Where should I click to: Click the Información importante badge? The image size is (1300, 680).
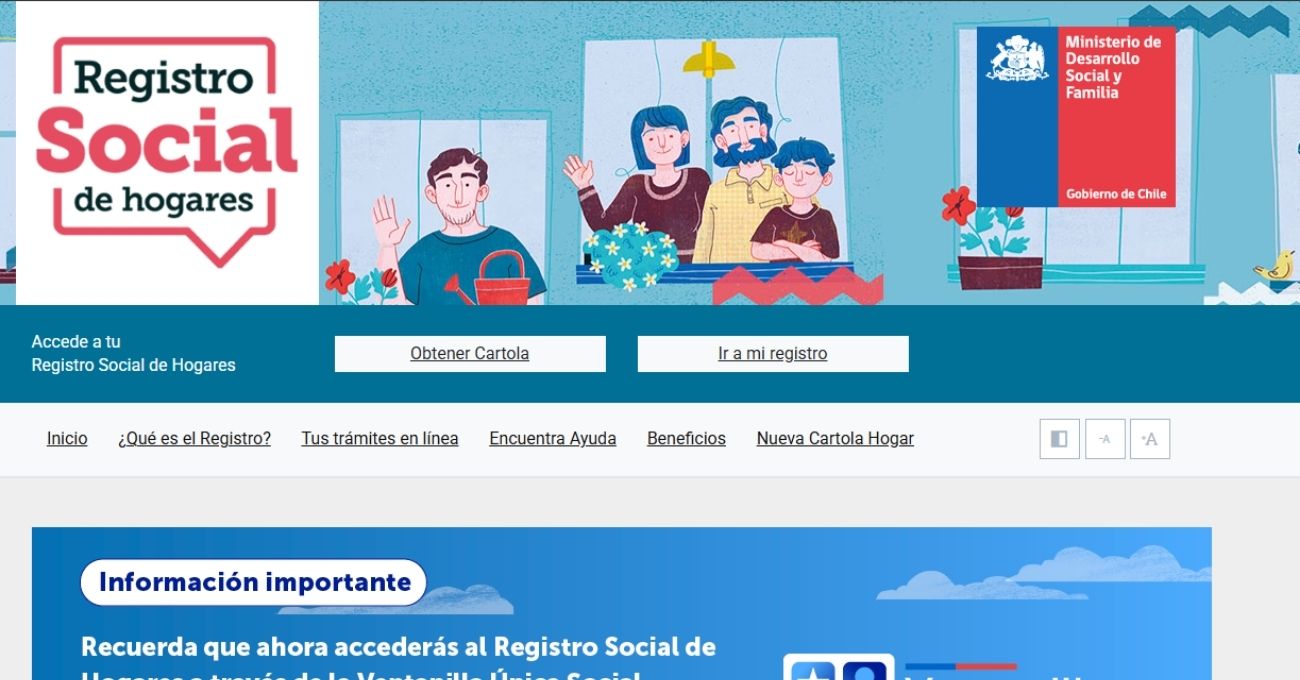(254, 582)
